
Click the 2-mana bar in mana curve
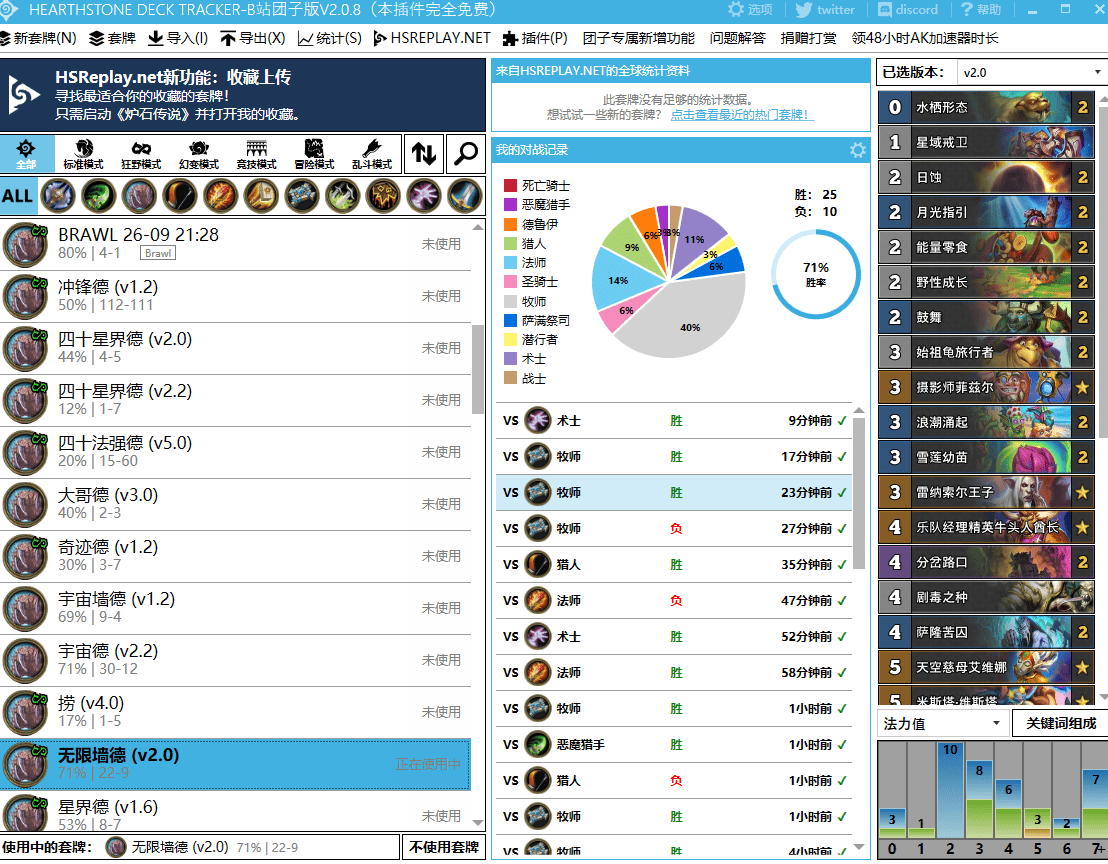click(x=950, y=790)
